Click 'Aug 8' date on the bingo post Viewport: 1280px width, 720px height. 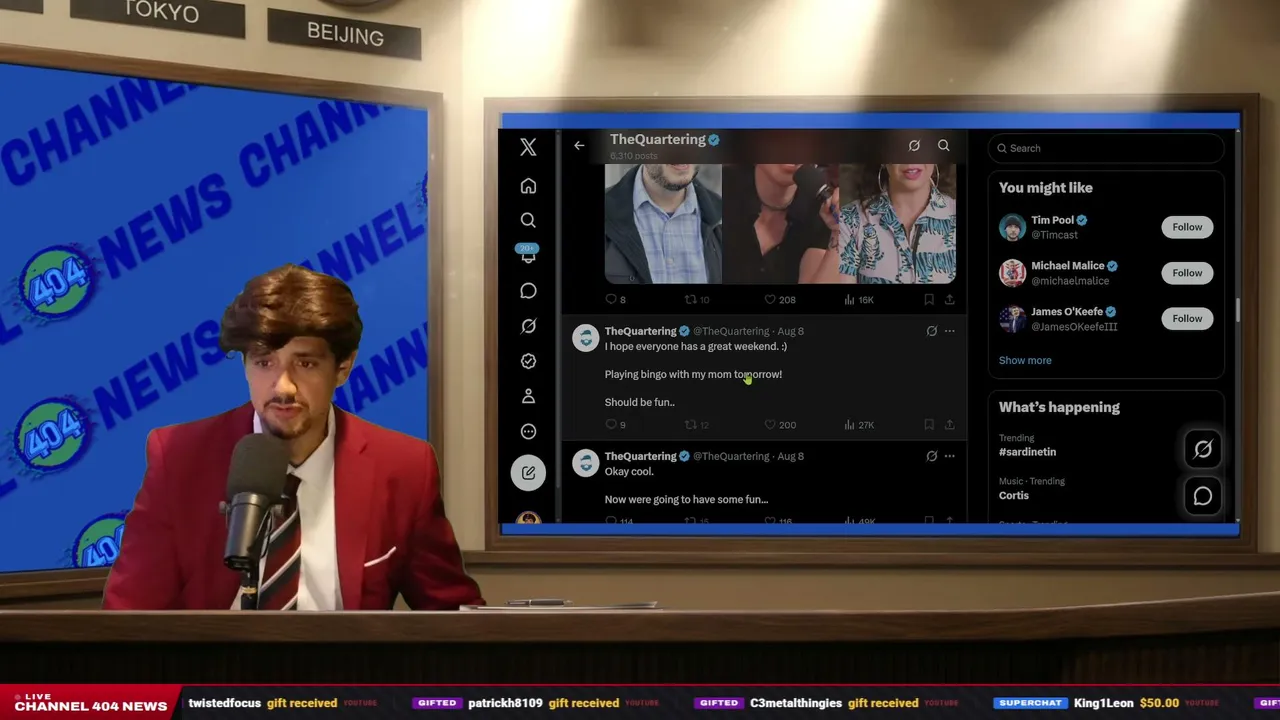pyautogui.click(x=790, y=331)
